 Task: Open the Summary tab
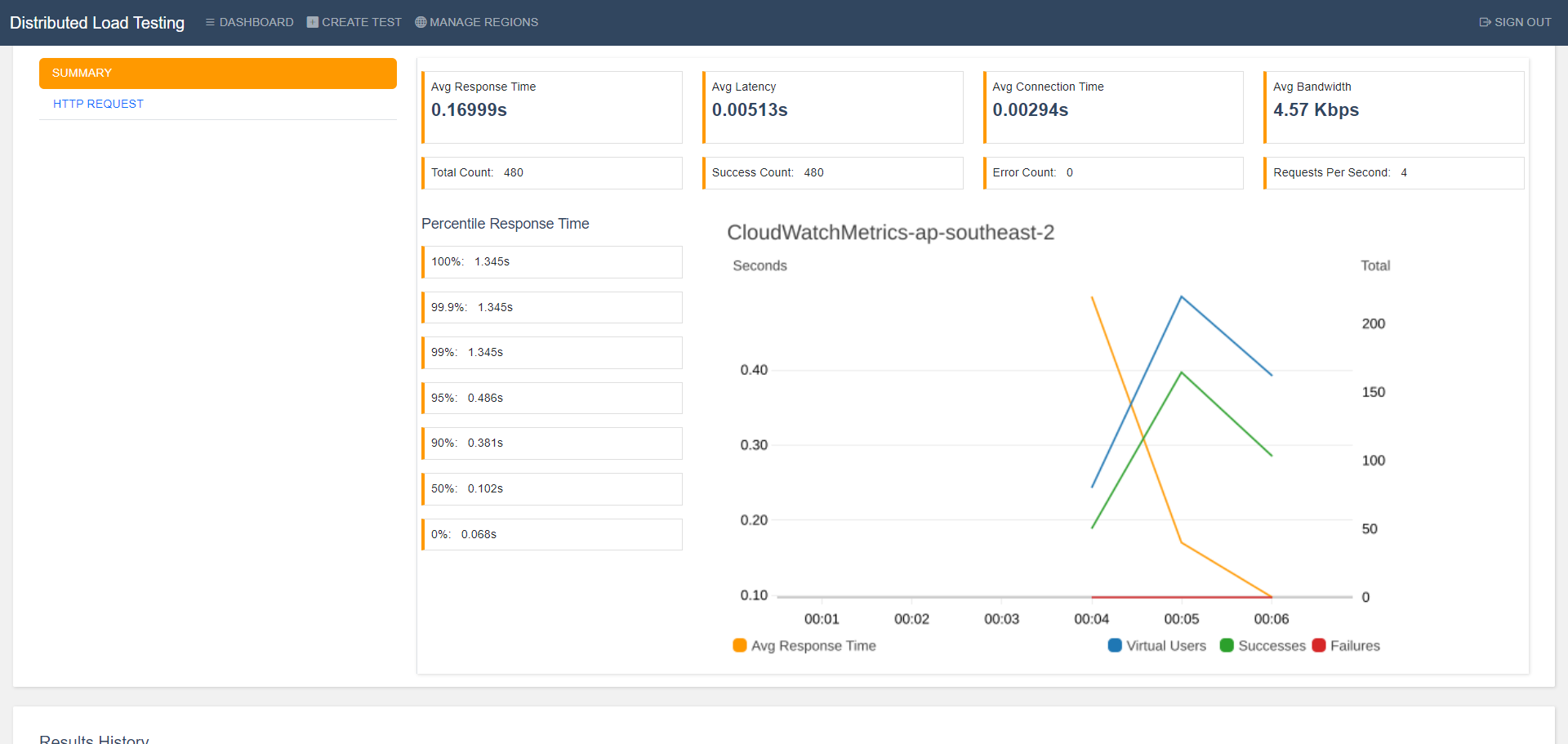[217, 73]
